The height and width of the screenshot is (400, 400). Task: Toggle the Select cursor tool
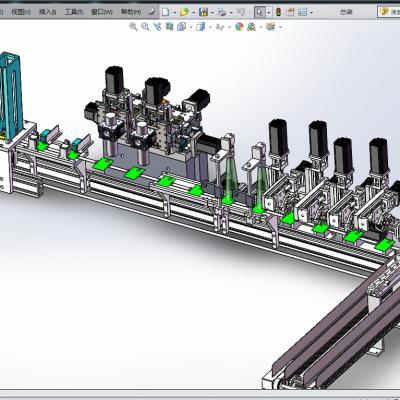point(260,12)
